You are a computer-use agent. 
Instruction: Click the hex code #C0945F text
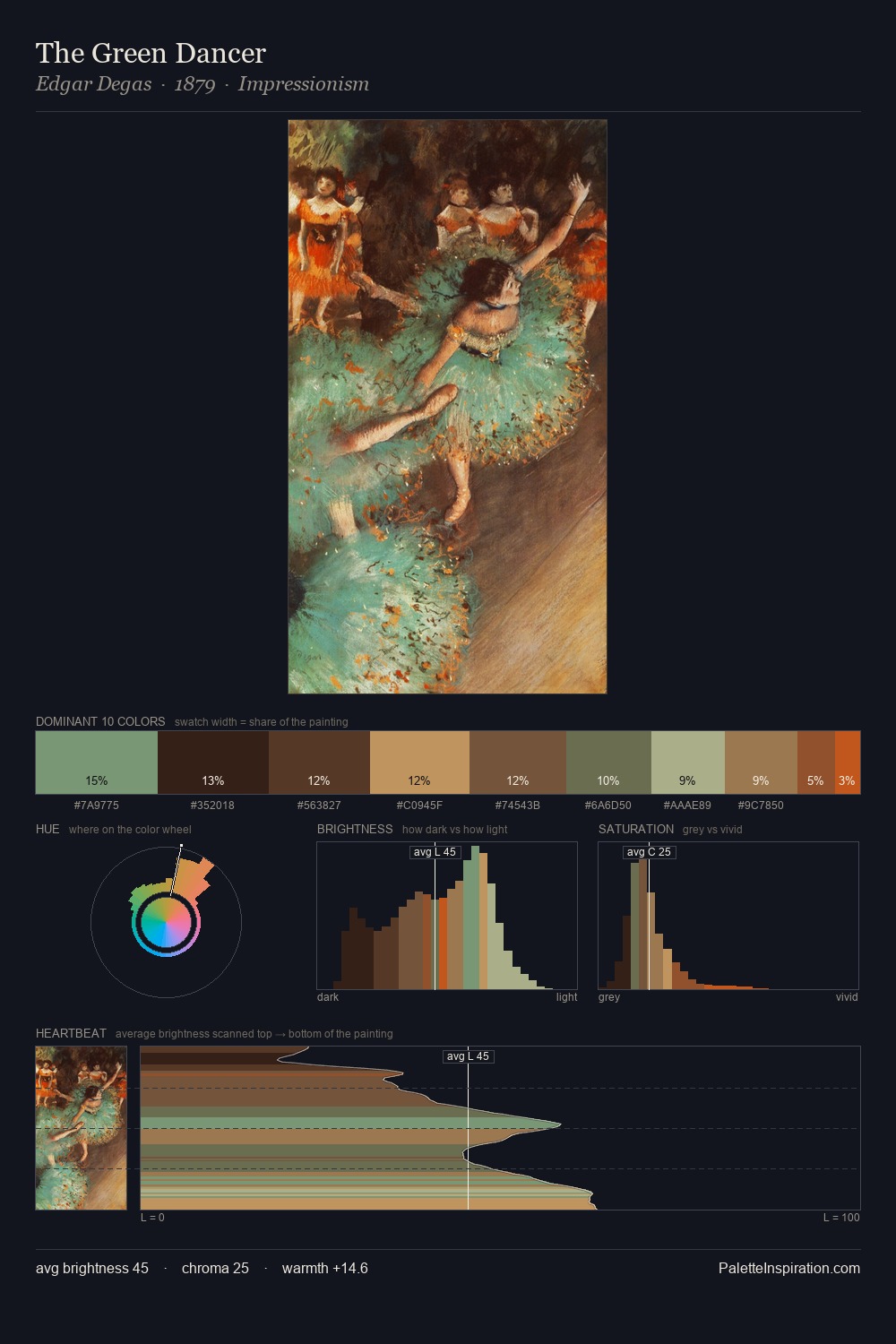coord(419,805)
